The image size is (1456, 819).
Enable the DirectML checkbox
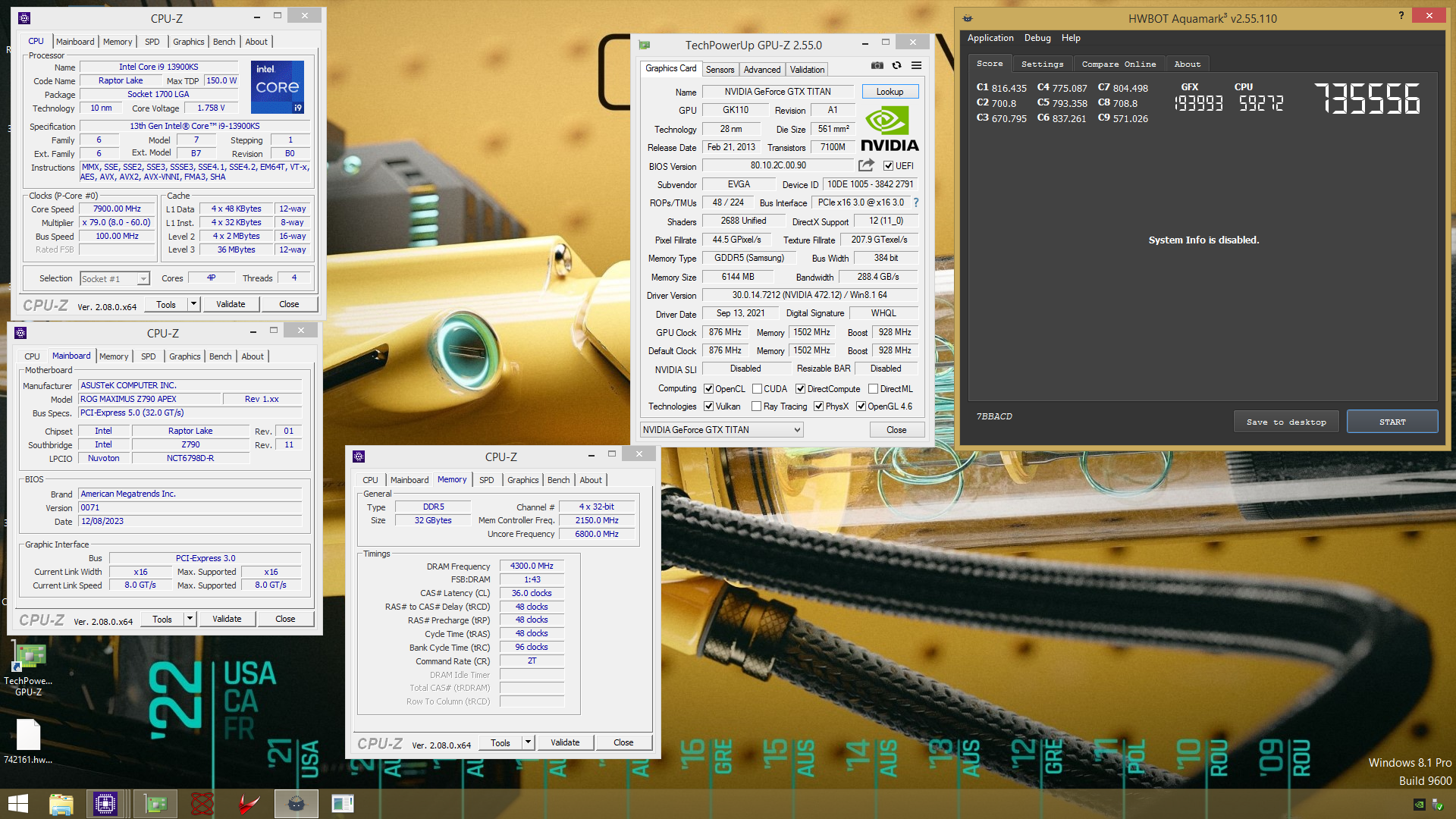[x=873, y=389]
